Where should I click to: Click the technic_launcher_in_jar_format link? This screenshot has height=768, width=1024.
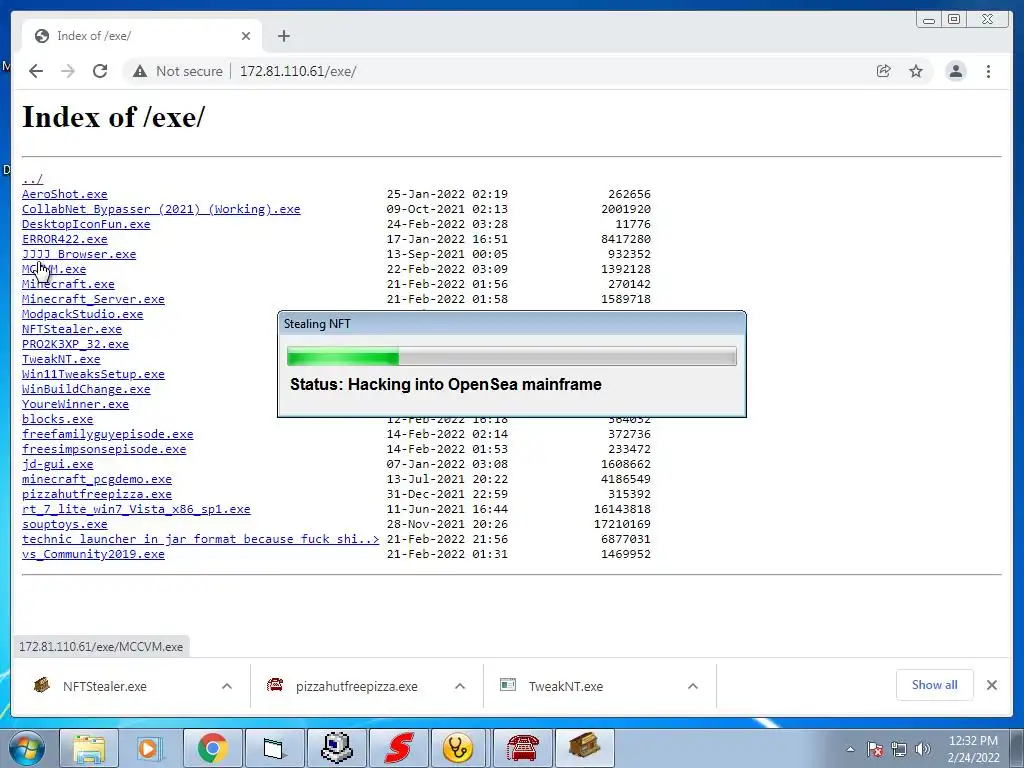[x=200, y=539]
